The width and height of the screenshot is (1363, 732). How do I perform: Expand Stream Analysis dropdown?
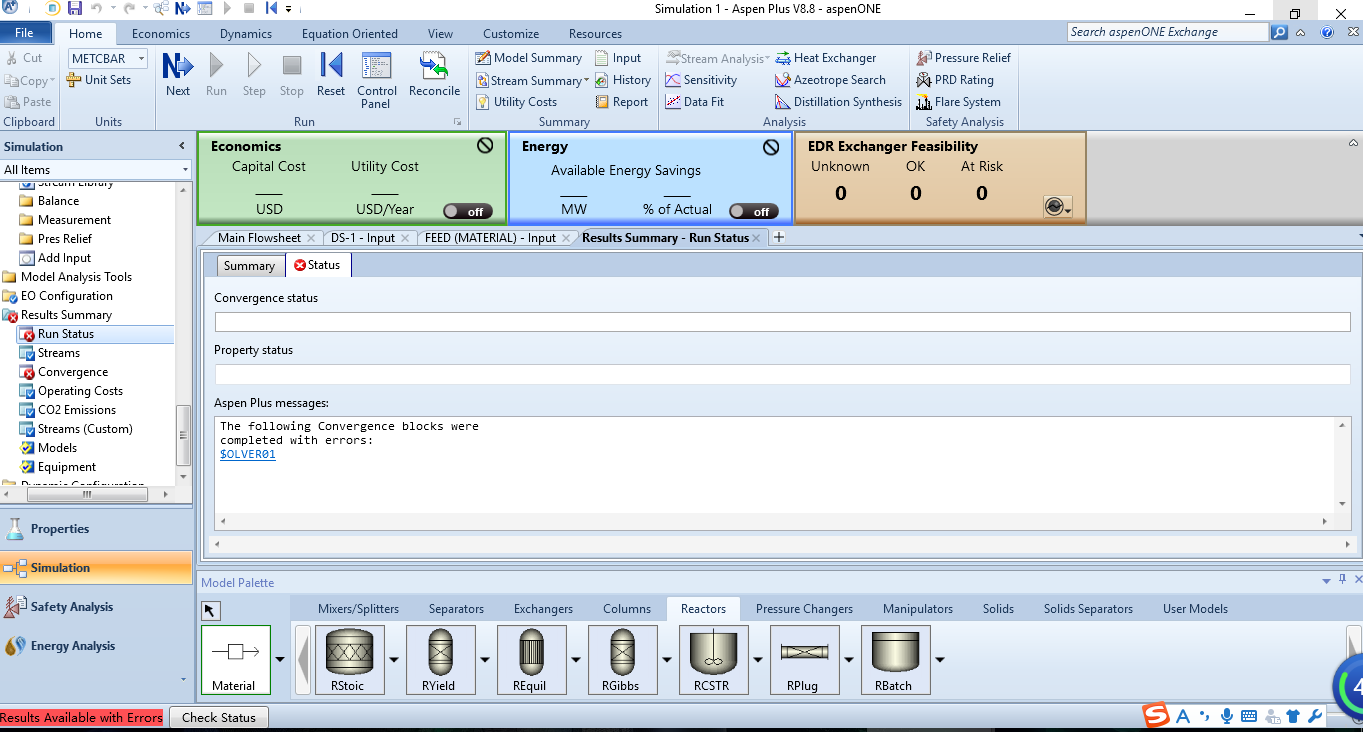[768, 59]
